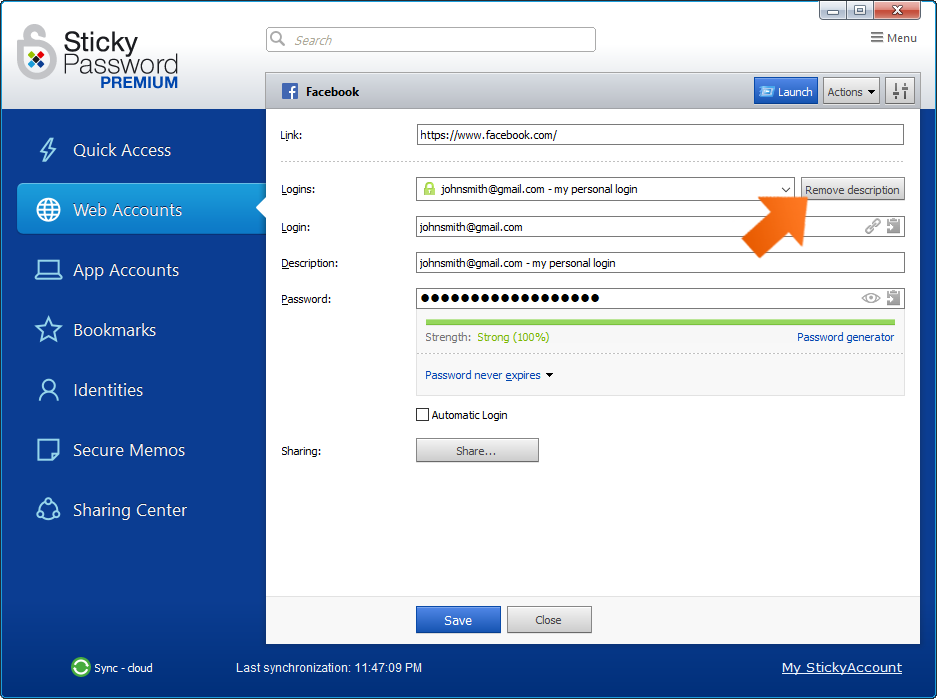Image resolution: width=937 pixels, height=699 pixels.
Task: Click the Launch button
Action: click(785, 91)
